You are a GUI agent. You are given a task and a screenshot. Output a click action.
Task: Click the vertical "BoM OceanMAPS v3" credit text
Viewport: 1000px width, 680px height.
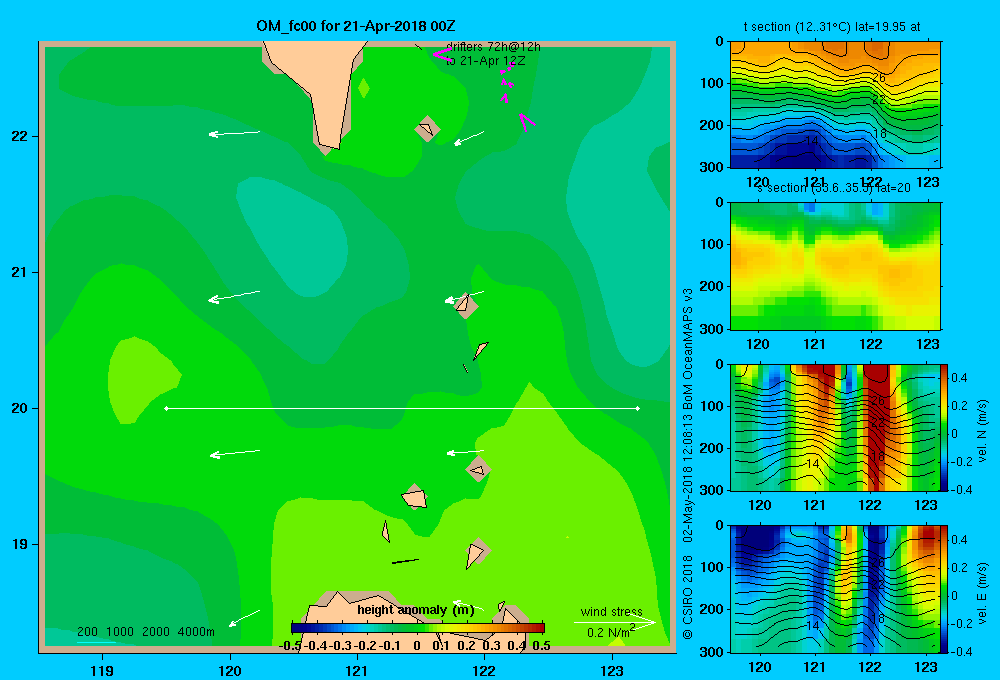tap(688, 349)
